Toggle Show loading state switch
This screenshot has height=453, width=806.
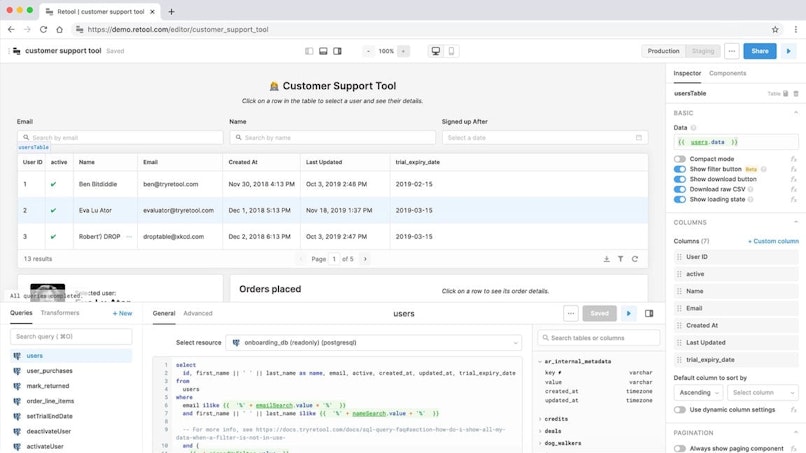(x=680, y=200)
